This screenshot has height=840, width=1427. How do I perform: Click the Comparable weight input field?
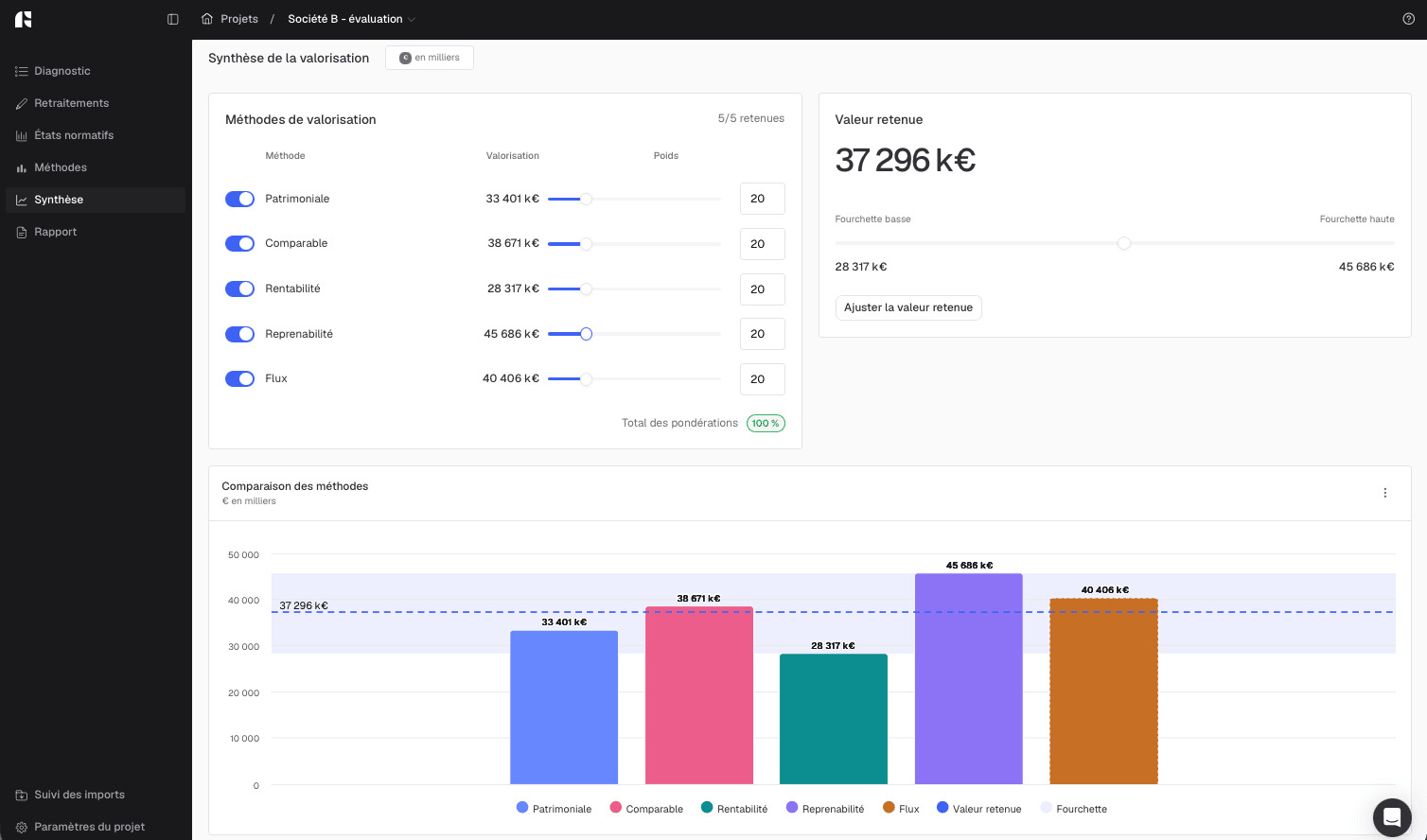763,244
